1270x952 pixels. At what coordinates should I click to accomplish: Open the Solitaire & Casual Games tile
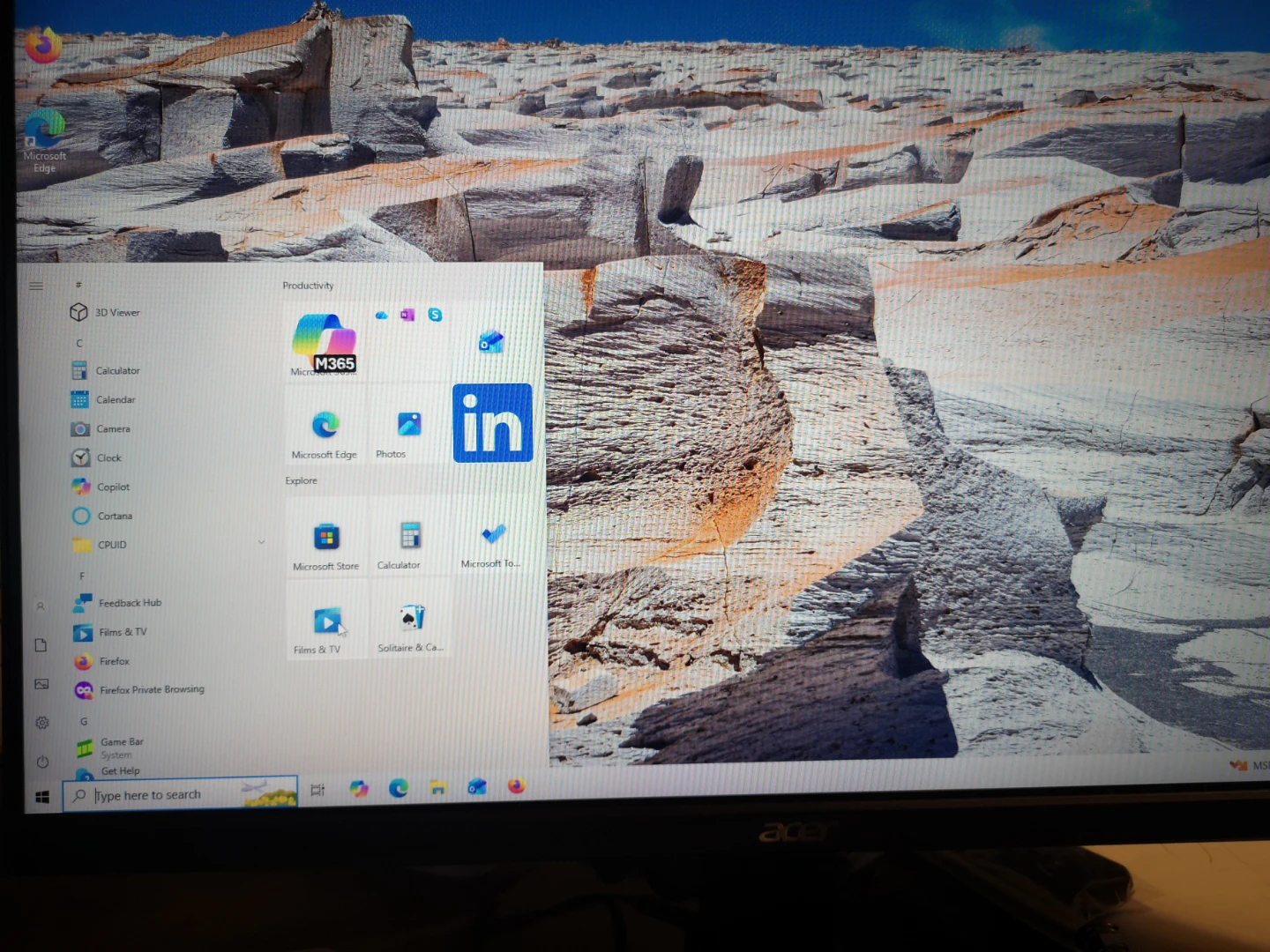point(410,618)
